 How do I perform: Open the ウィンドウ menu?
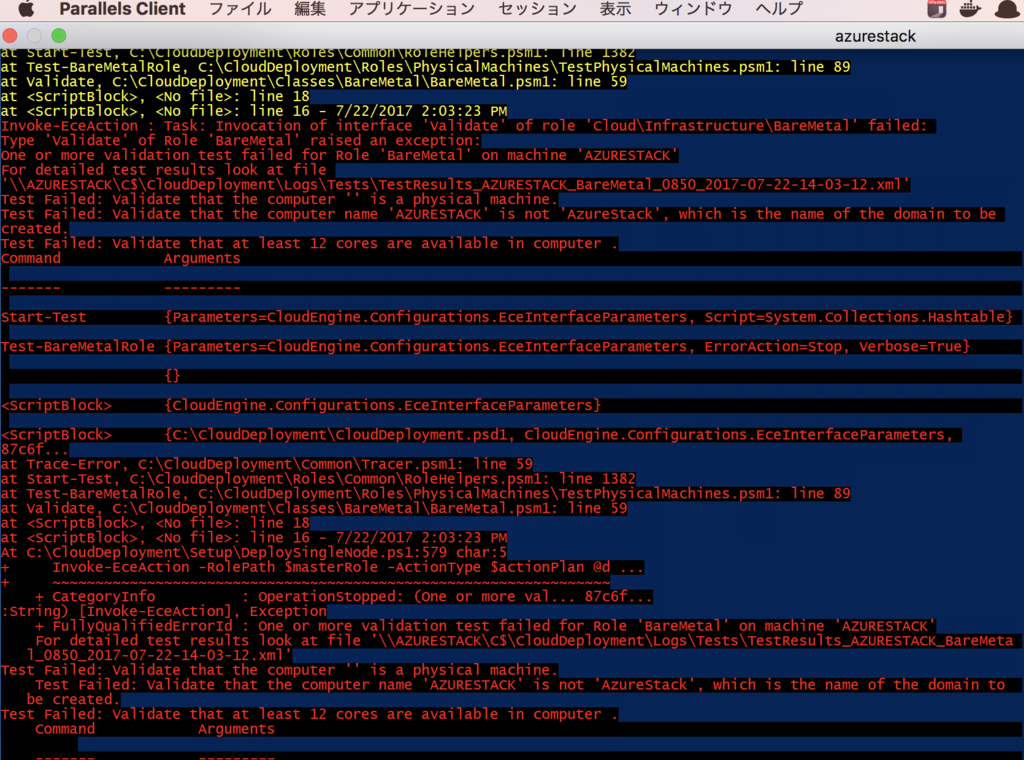(x=693, y=9)
